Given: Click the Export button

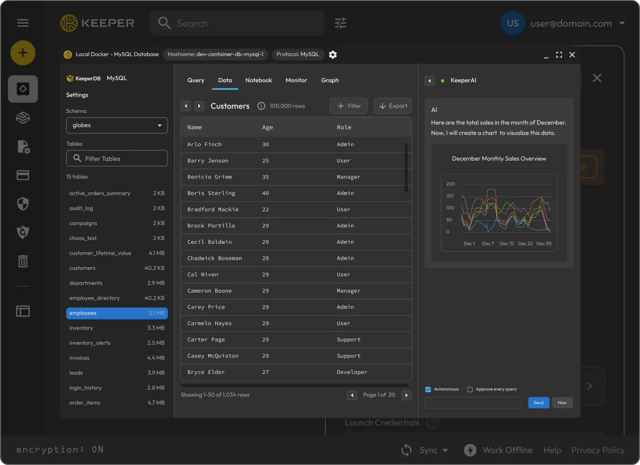Looking at the screenshot, I should click(393, 106).
